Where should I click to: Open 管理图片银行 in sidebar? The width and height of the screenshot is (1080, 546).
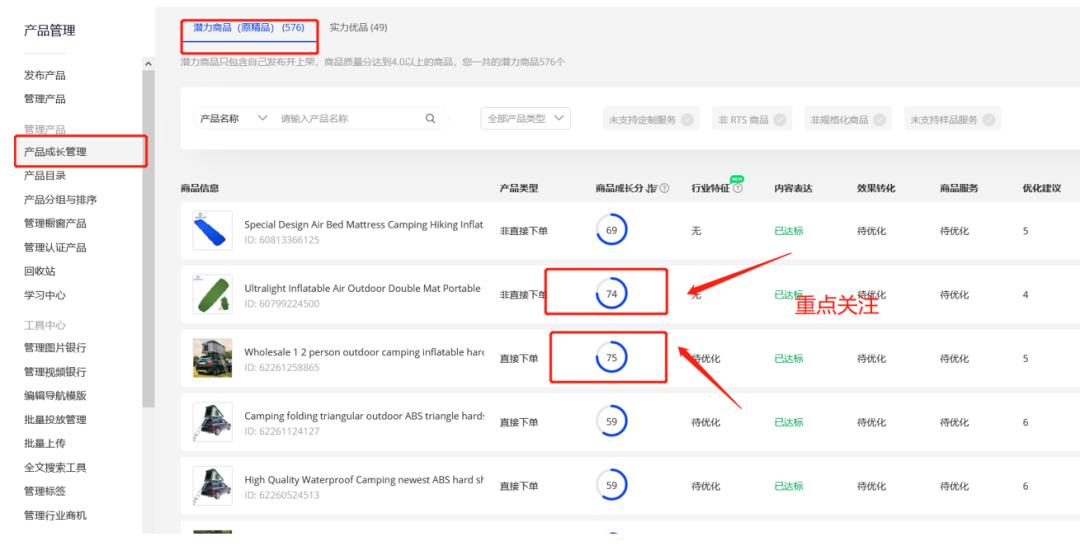(55, 348)
